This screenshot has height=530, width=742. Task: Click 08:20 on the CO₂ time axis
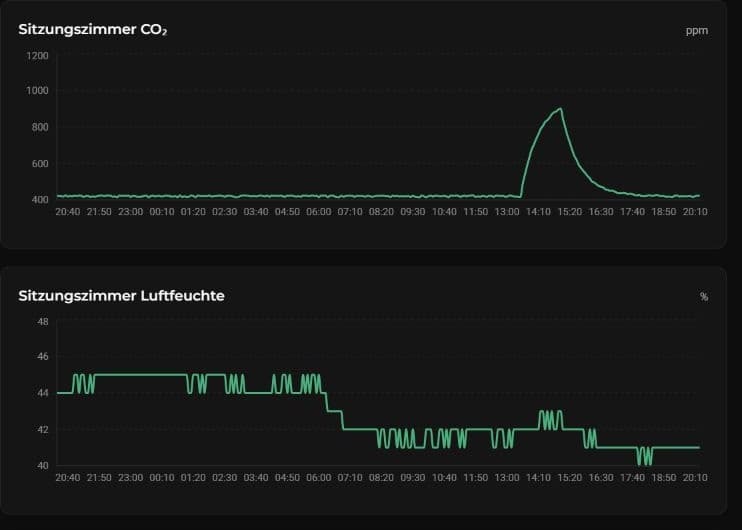click(x=381, y=212)
